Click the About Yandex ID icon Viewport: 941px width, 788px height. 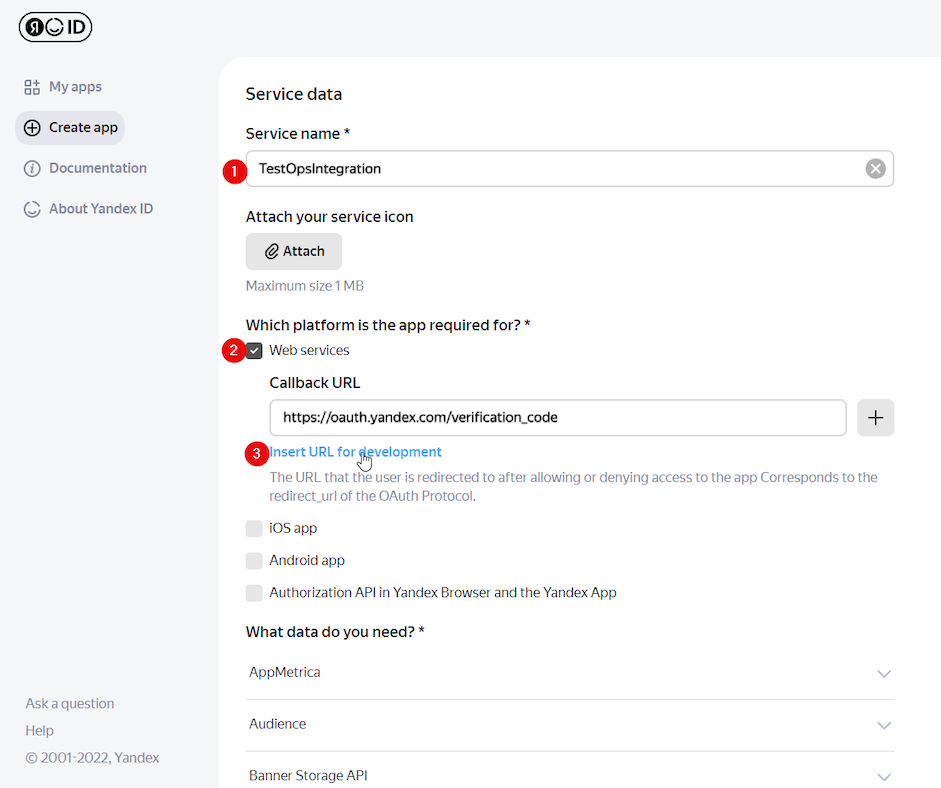32,209
